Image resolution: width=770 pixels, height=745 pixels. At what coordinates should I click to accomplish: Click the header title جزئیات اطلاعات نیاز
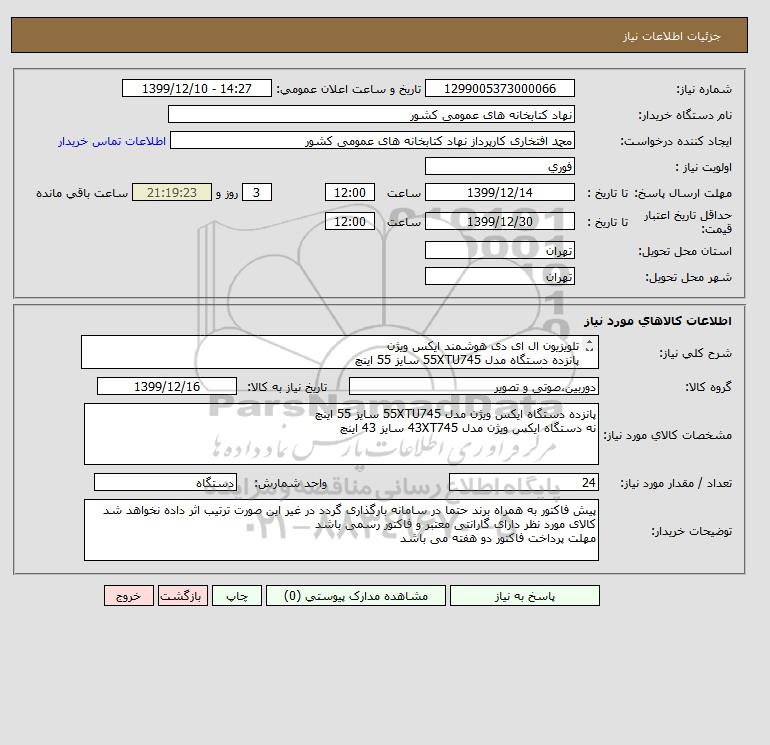(x=671, y=36)
